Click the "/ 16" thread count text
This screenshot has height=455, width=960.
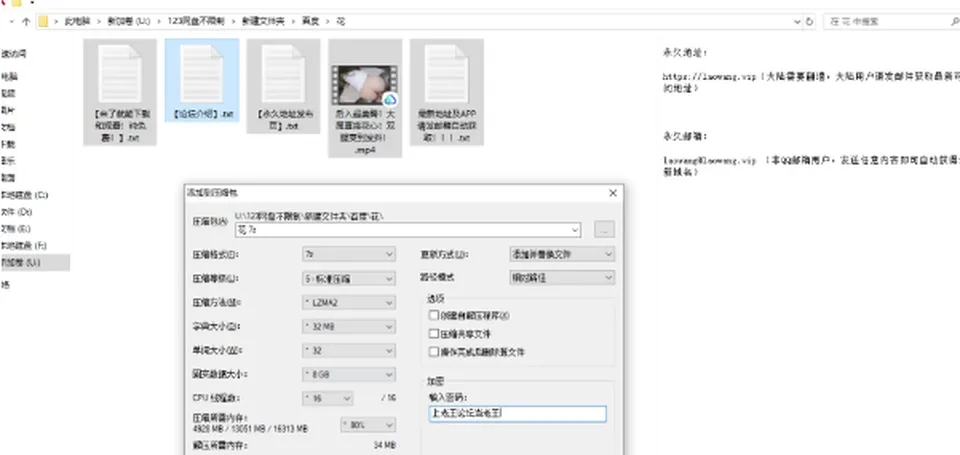click(x=389, y=398)
